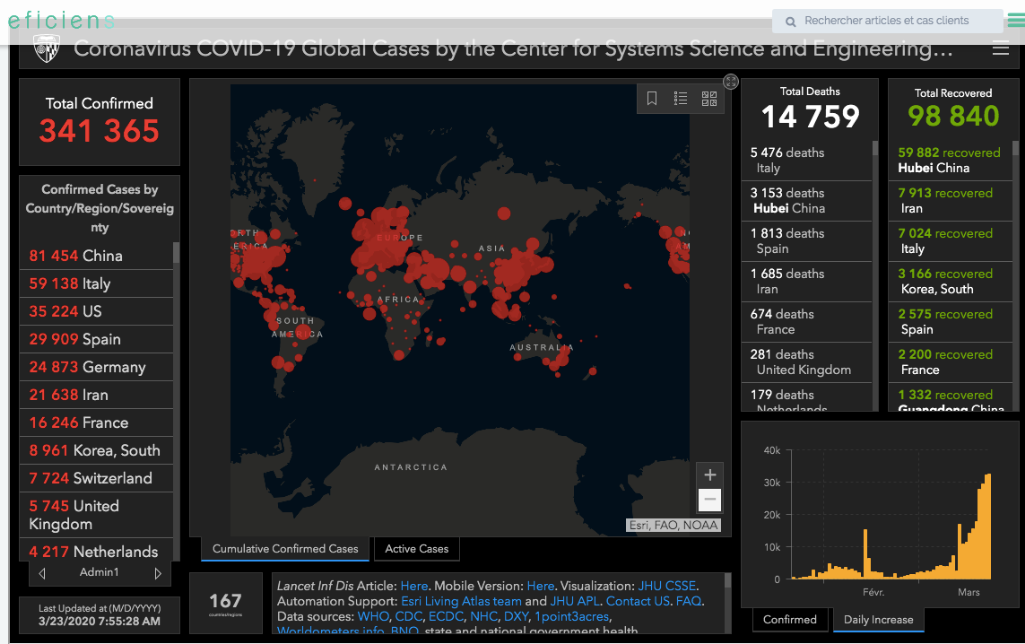The width and height of the screenshot is (1025, 644).
Task: Open the map bookmarks icon
Action: (x=652, y=98)
